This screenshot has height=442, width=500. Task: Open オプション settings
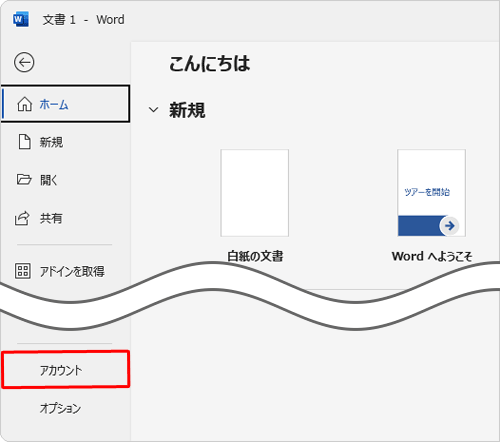point(65,408)
